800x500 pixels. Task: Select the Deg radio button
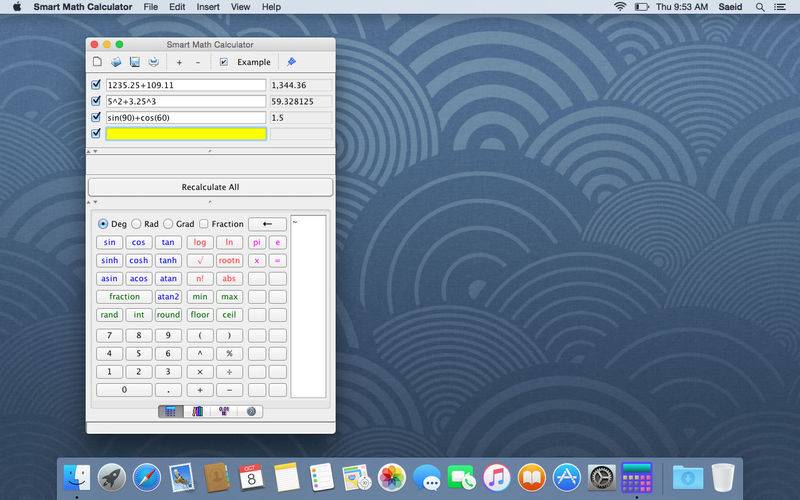click(x=103, y=224)
